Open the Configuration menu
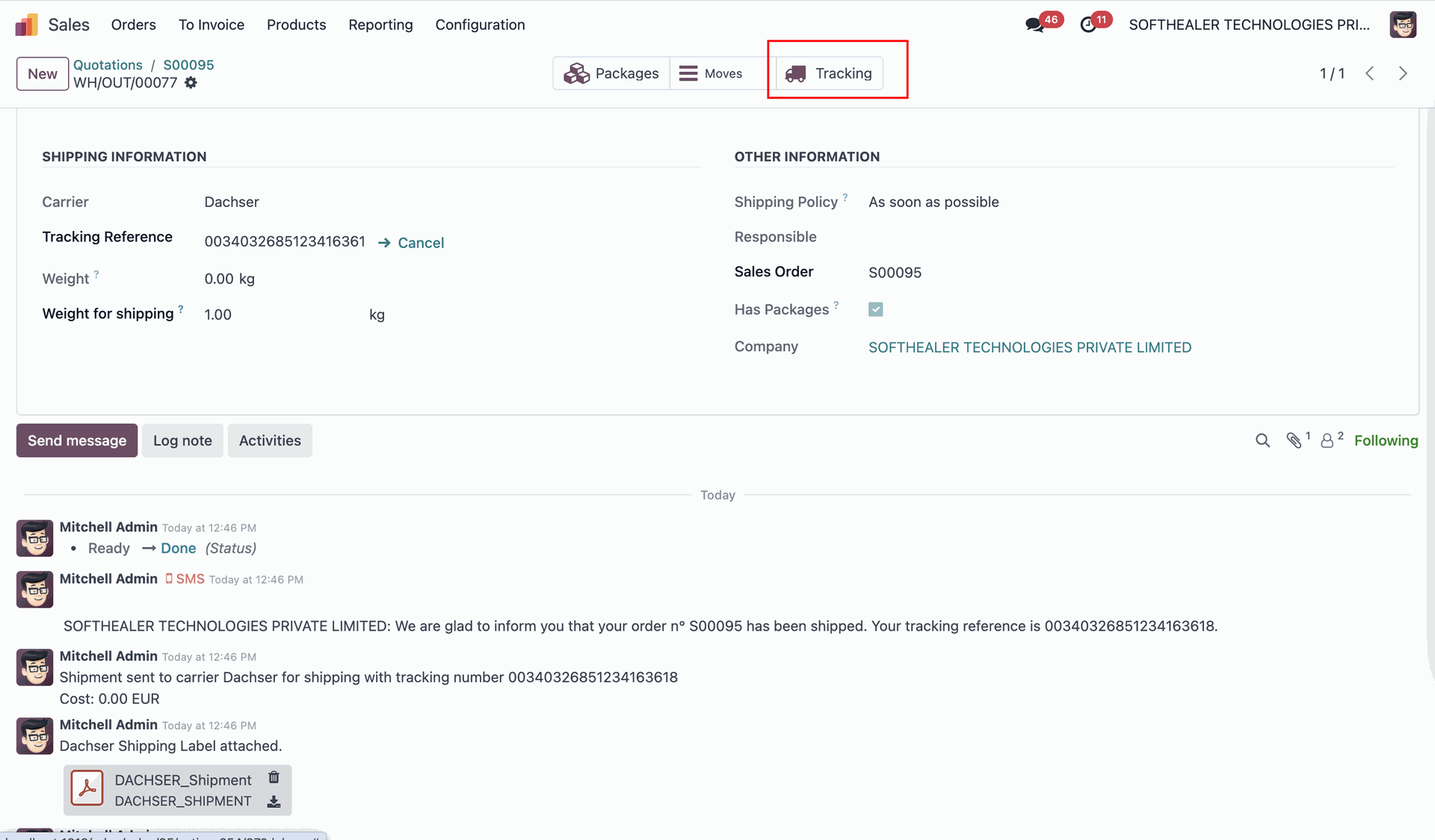 (480, 25)
